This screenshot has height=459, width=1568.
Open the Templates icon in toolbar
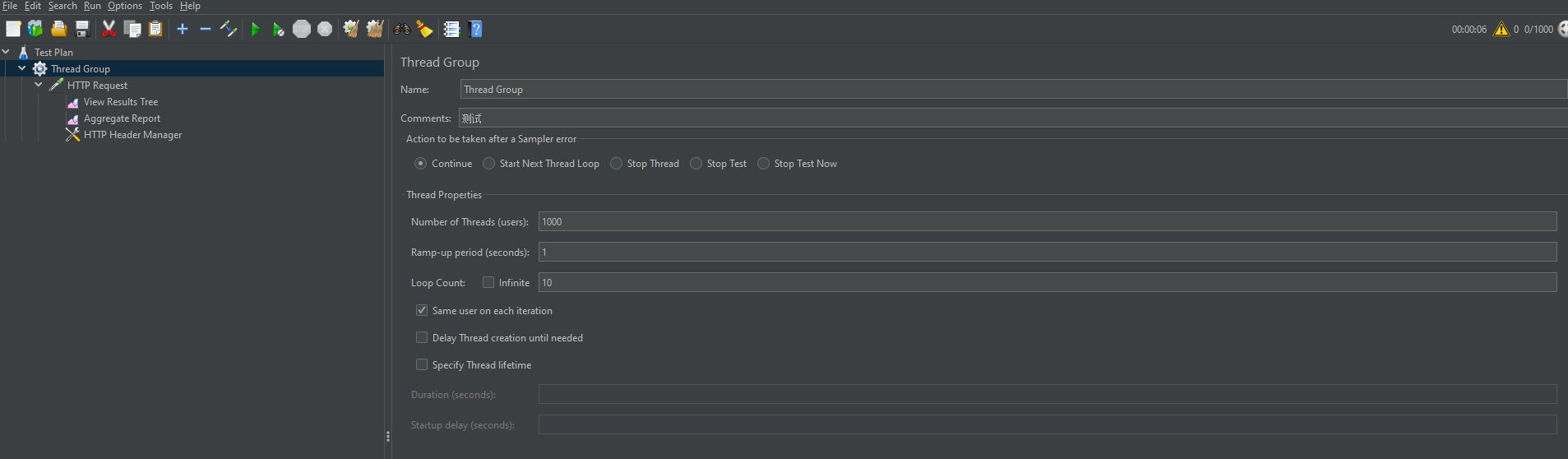[35, 29]
